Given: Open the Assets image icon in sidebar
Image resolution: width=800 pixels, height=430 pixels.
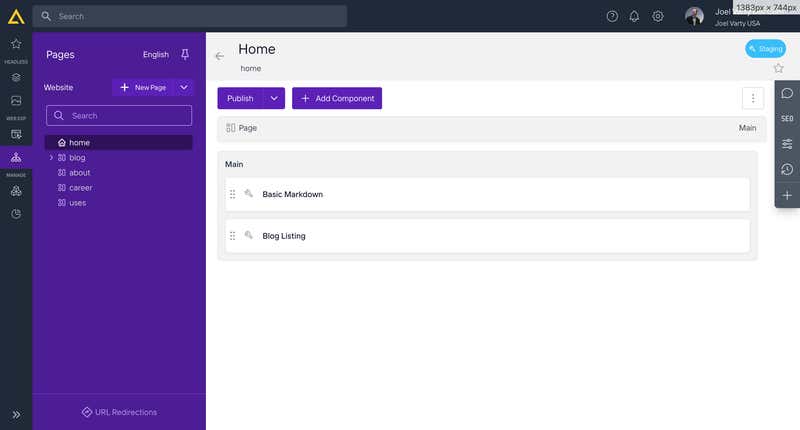Looking at the screenshot, I should [x=16, y=100].
